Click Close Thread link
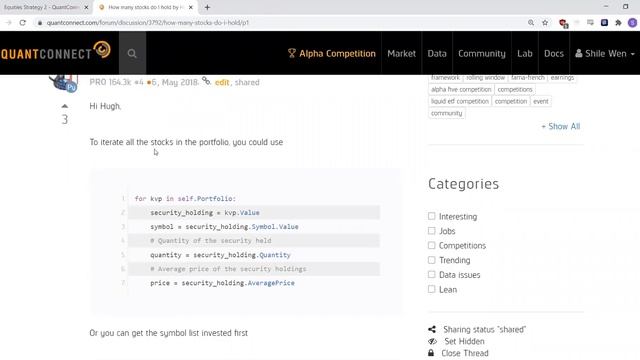Image resolution: width=640 pixels, height=360 pixels. (464, 353)
